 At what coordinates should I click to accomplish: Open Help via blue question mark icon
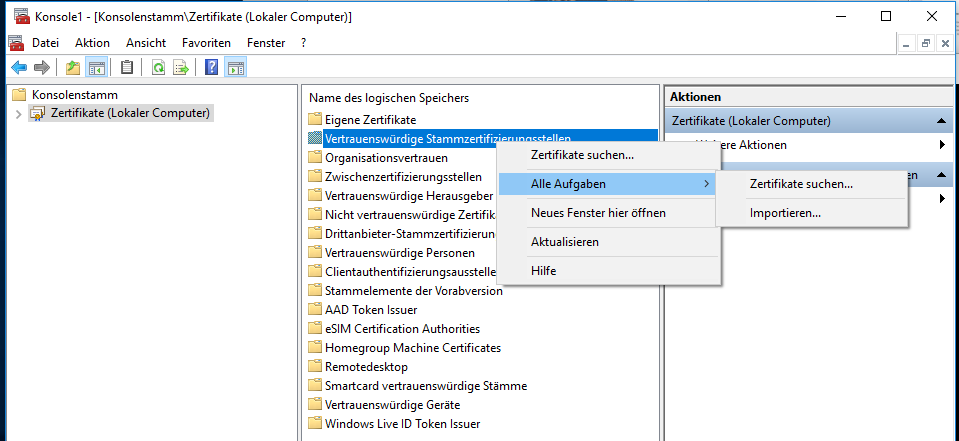tap(211, 68)
